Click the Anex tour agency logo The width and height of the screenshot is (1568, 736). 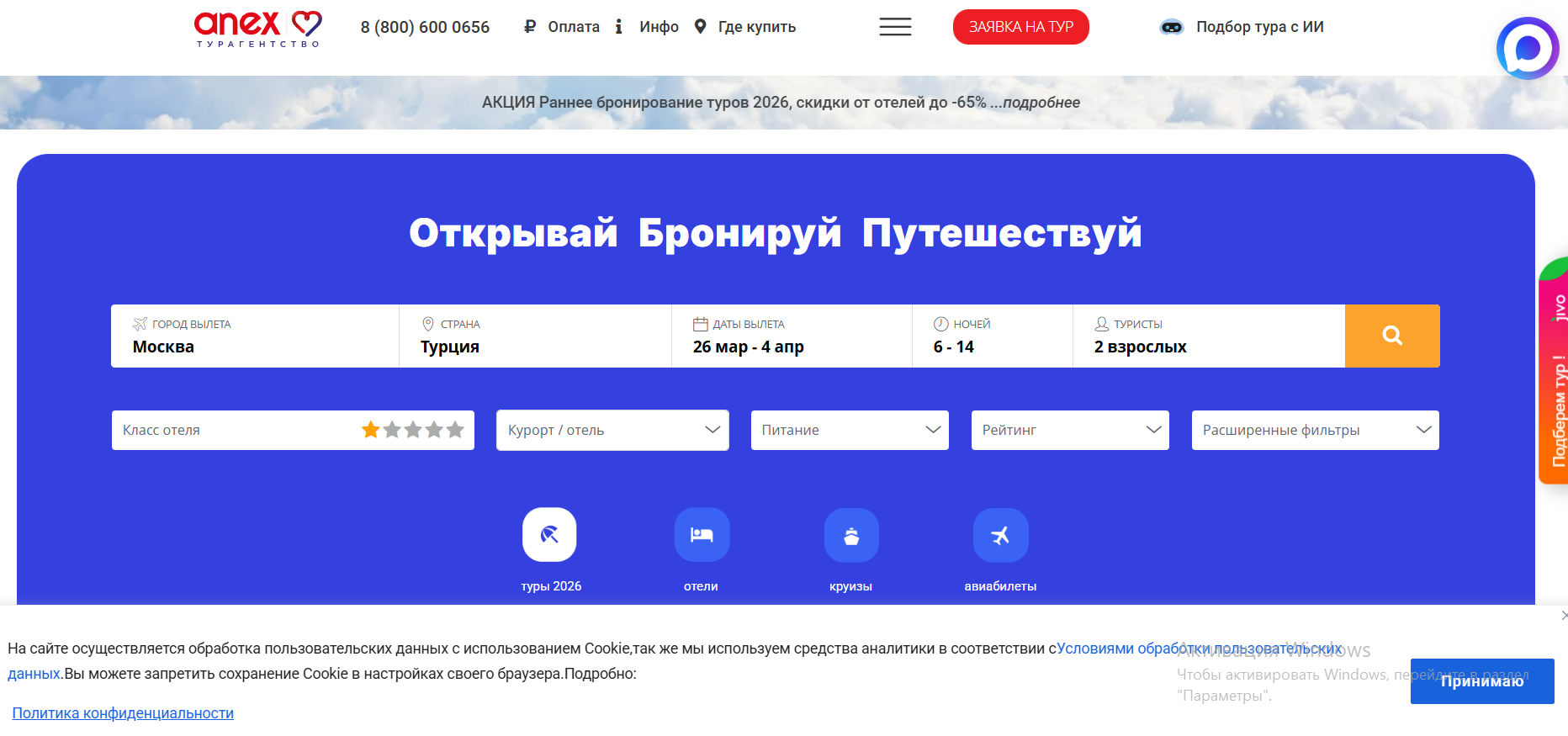pos(257,28)
